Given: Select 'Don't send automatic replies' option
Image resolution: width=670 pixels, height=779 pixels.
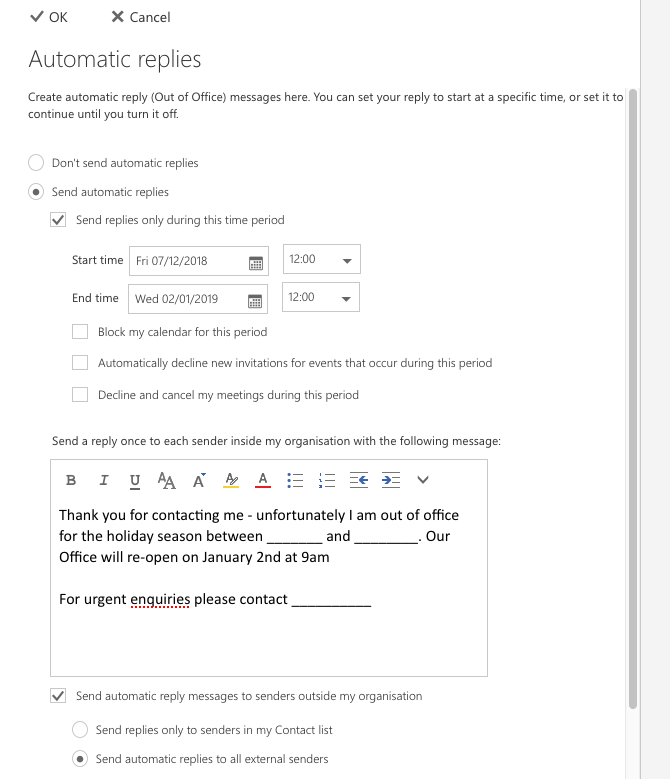Looking at the screenshot, I should coord(36,163).
